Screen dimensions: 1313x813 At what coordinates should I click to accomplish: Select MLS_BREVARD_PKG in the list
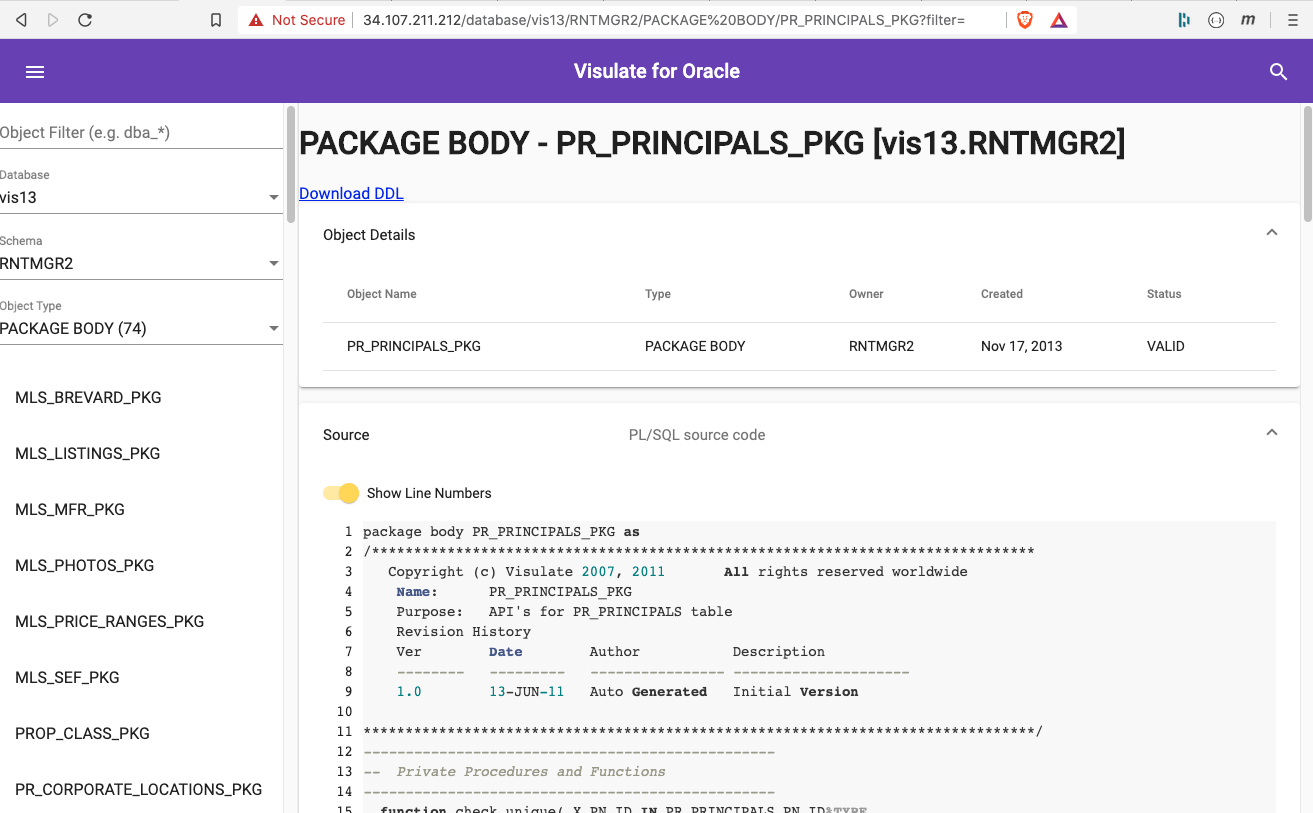[88, 398]
